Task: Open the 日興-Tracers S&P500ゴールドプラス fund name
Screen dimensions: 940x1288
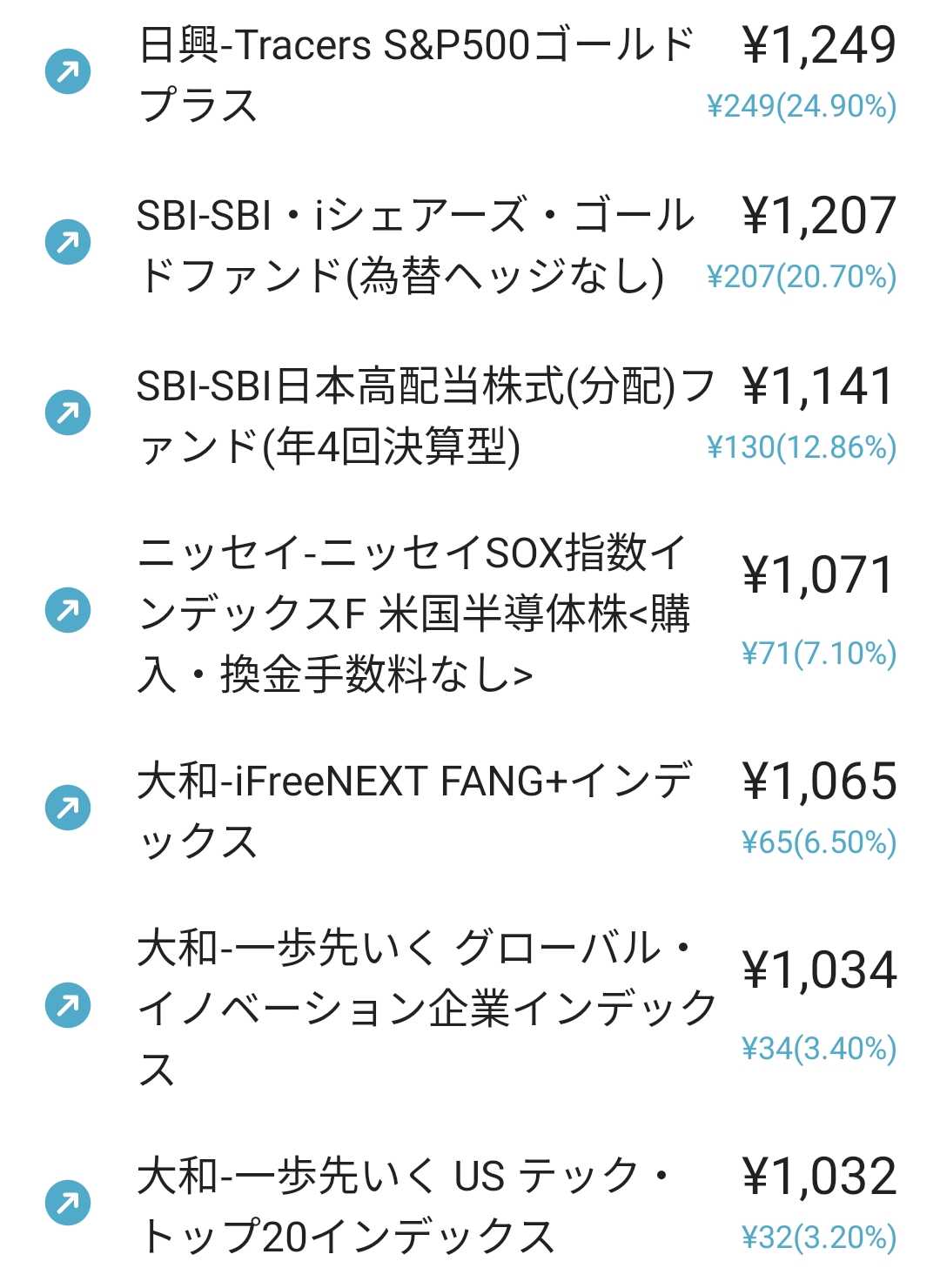Action: 416,74
